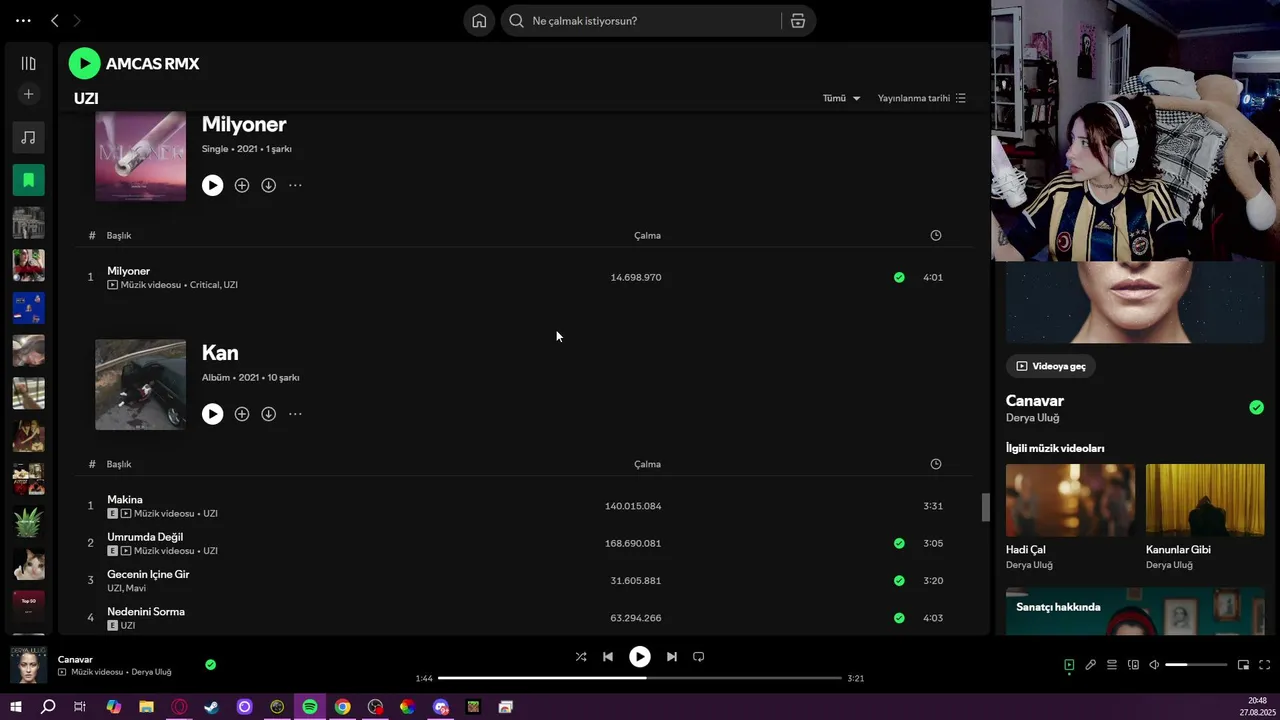Play AMCAS RMX with green play button
1280x720 pixels.
(84, 63)
